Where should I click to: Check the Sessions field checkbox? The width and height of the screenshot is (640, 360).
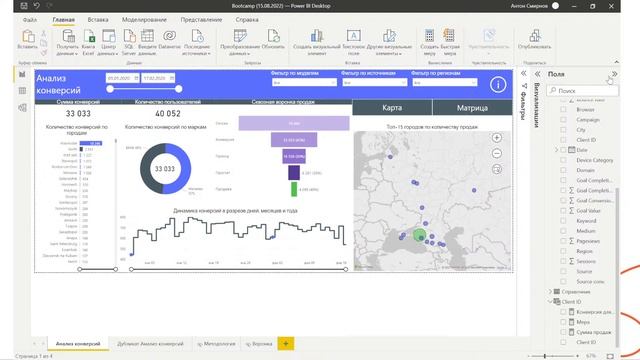[x=563, y=261]
